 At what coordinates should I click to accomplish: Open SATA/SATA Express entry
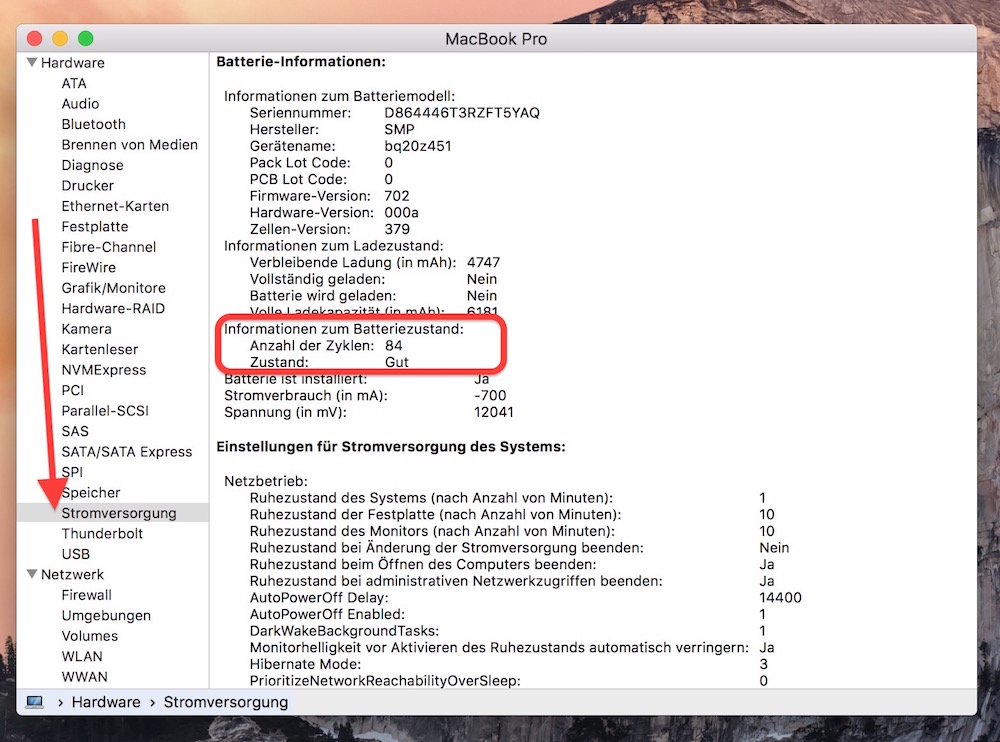[127, 452]
